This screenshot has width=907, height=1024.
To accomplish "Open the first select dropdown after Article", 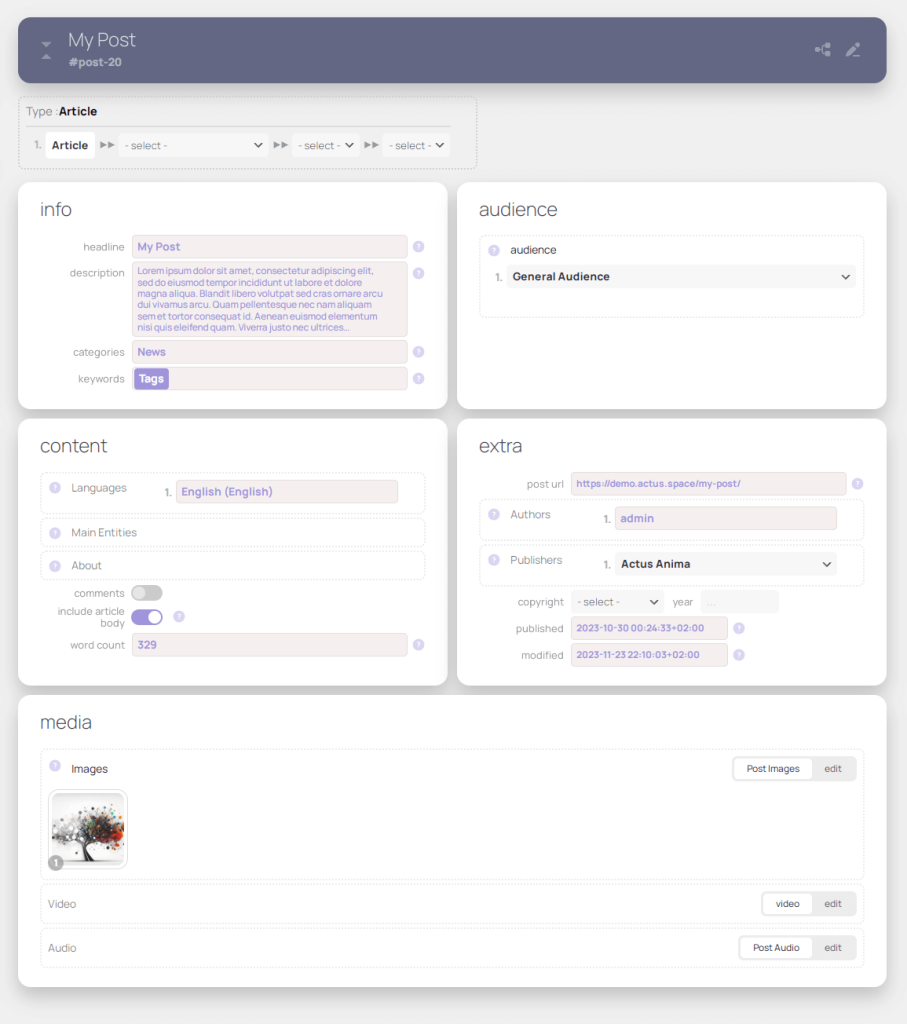I will pos(193,146).
